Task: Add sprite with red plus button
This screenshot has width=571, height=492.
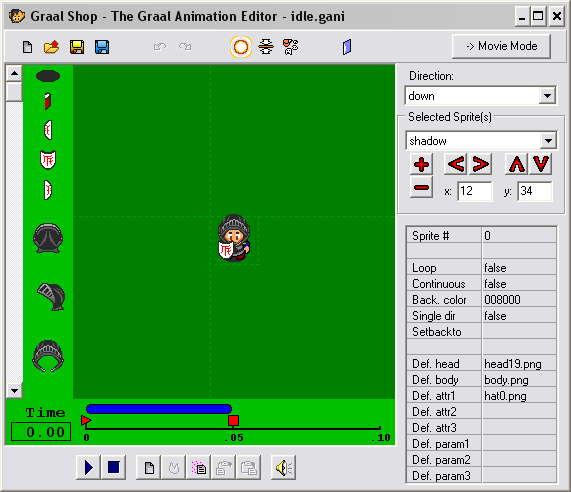Action: click(421, 164)
